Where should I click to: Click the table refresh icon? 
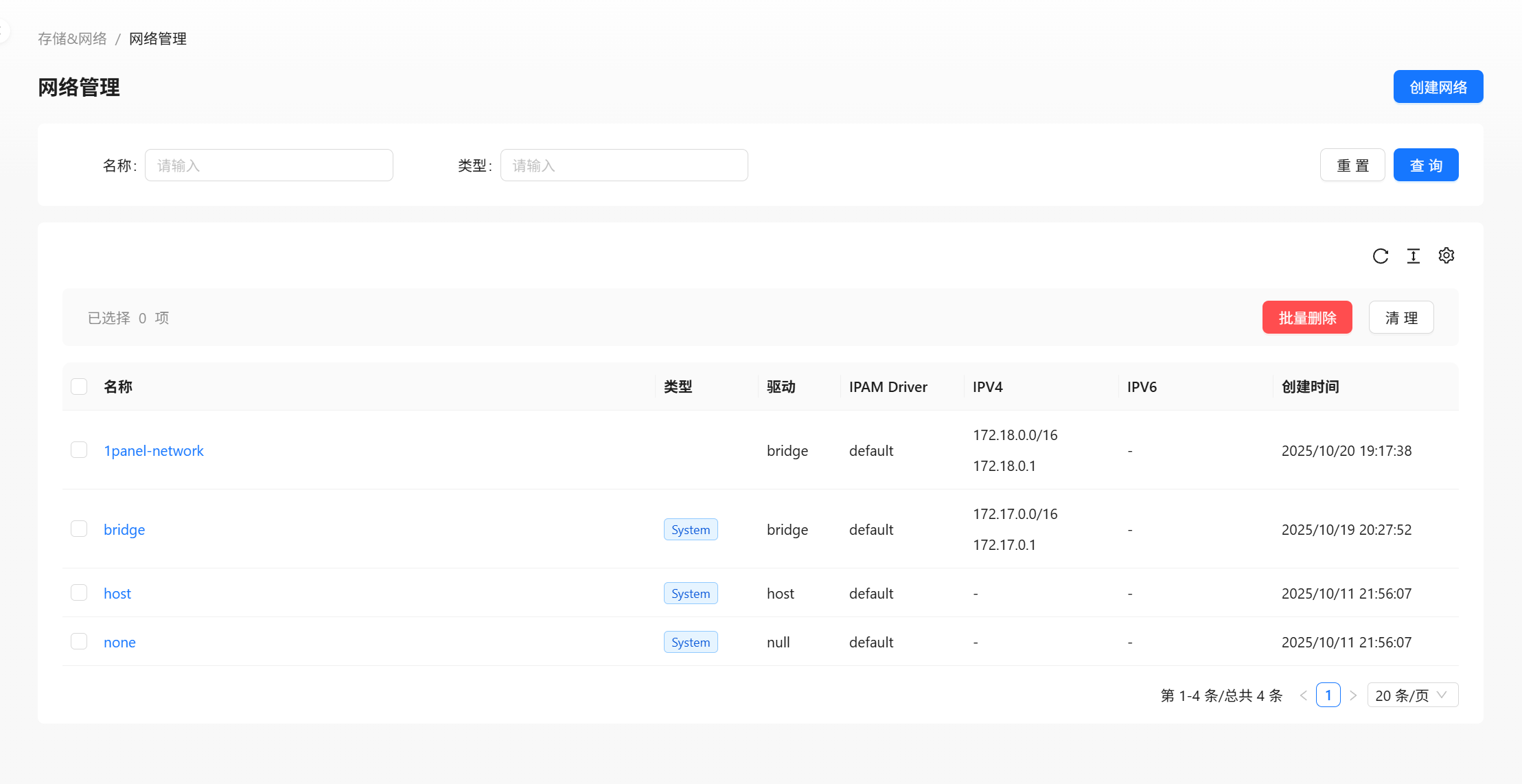[1380, 256]
